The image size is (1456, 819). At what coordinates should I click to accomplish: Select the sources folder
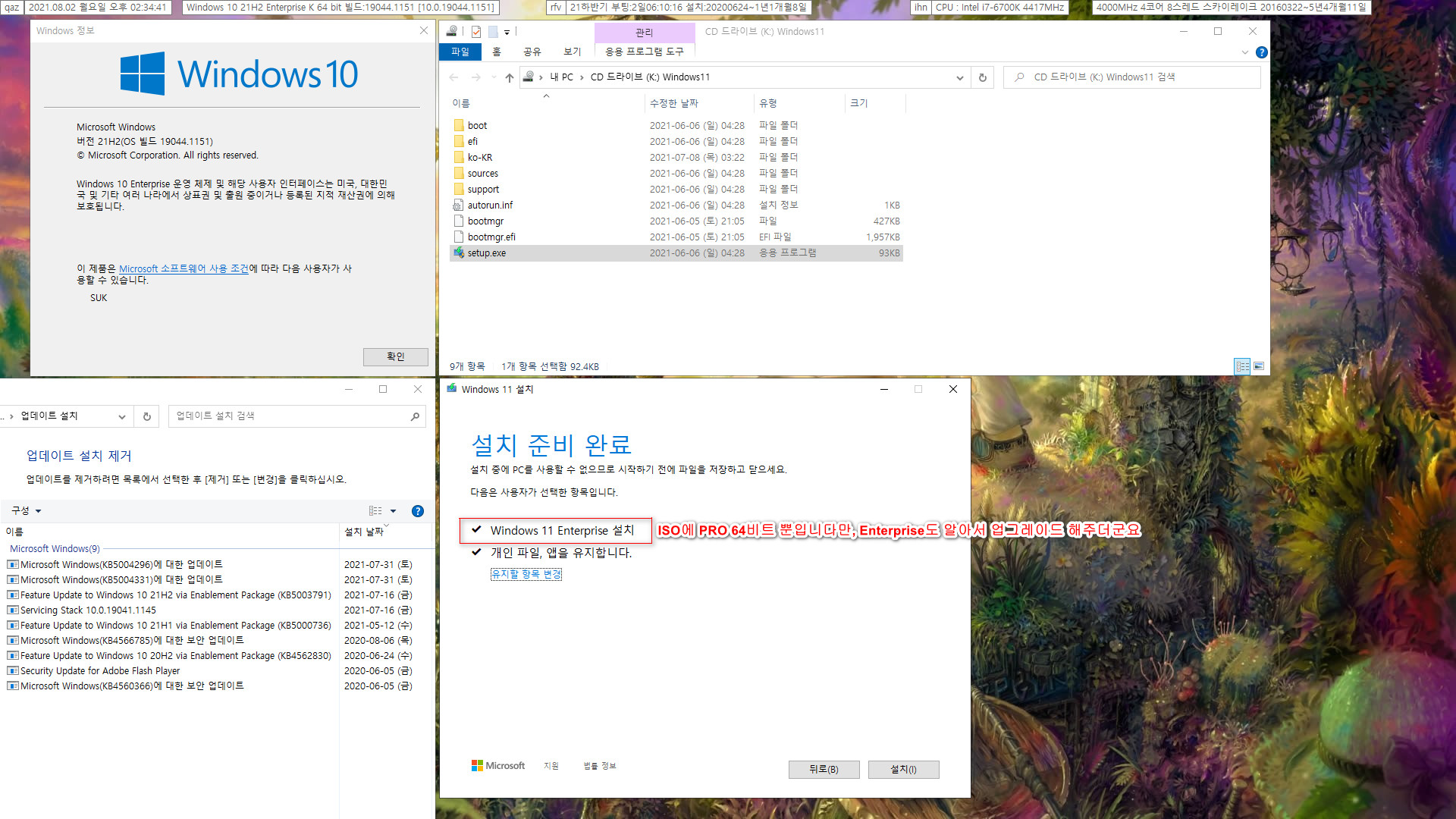[676, 174]
